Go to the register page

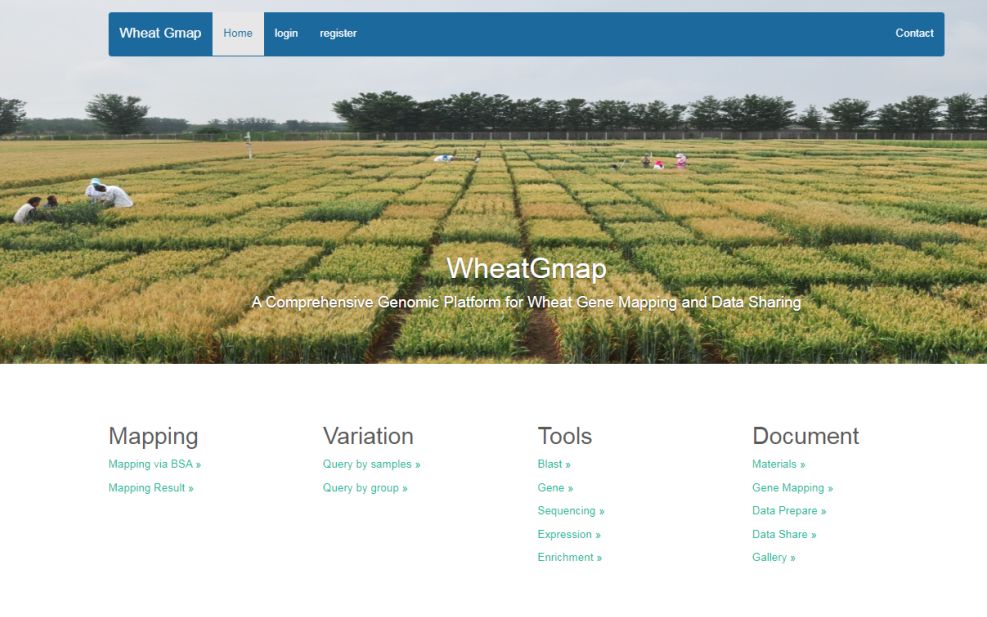[x=338, y=33]
